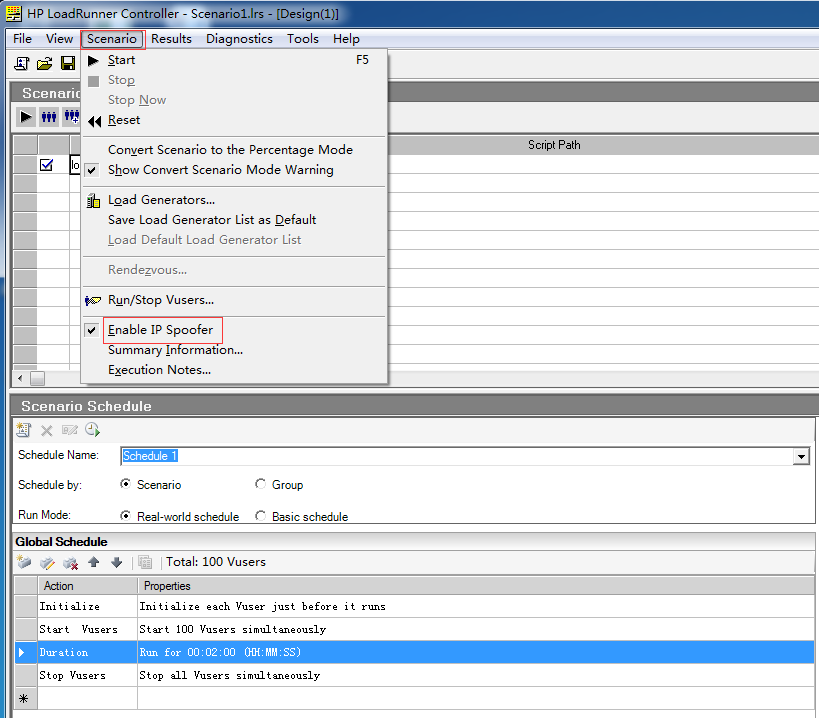819x718 pixels.
Task: Click the 'Total: 100 Vusers' label
Action: (216, 562)
